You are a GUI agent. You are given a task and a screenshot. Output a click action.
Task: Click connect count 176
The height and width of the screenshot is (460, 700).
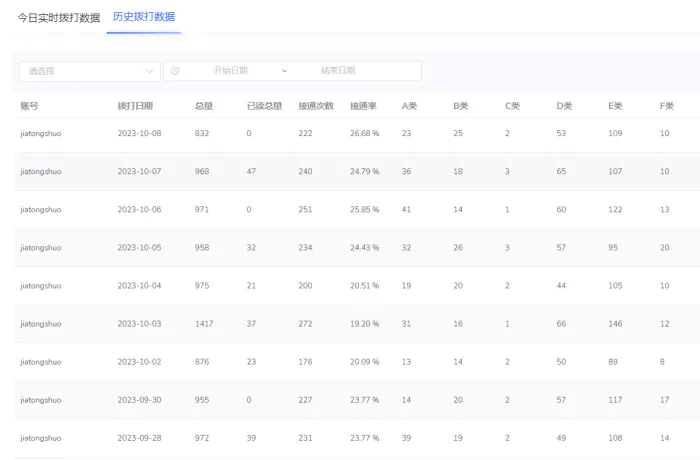[x=305, y=362]
